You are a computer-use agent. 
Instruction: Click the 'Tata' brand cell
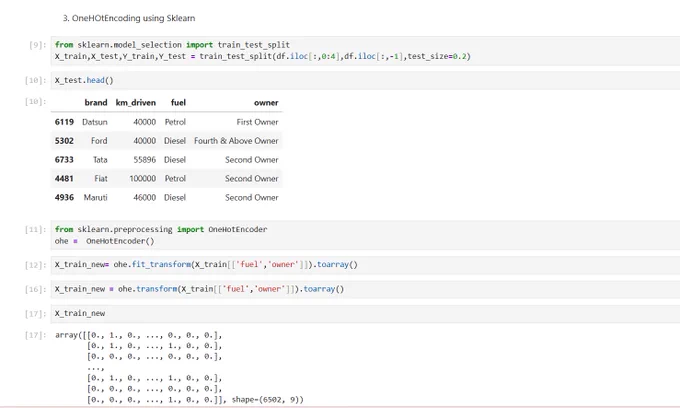pyautogui.click(x=100, y=160)
